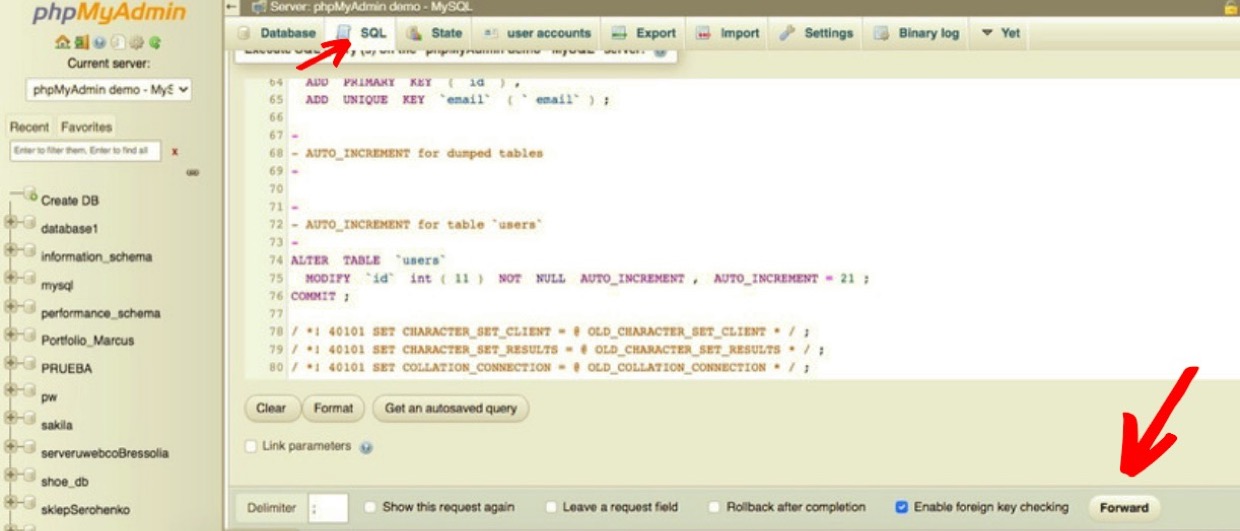Open the user accounts tab
1240x531 pixels.
pyautogui.click(x=537, y=33)
